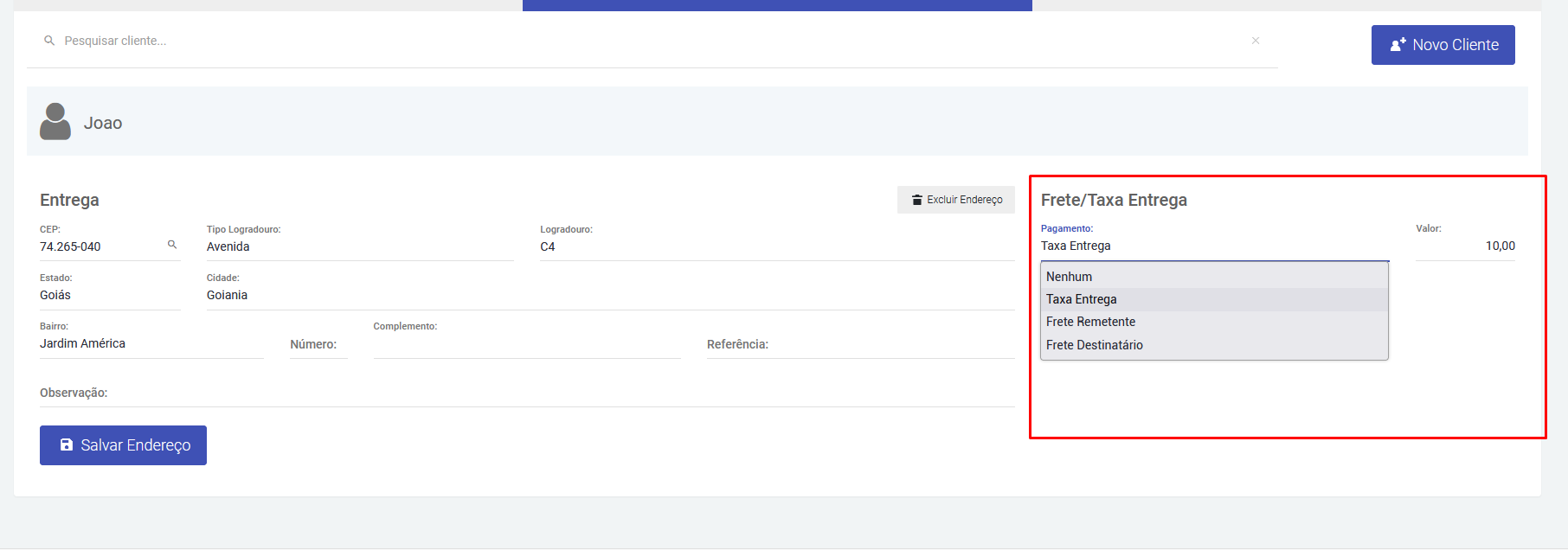Click the CEP lookup magnifier icon

click(x=172, y=245)
